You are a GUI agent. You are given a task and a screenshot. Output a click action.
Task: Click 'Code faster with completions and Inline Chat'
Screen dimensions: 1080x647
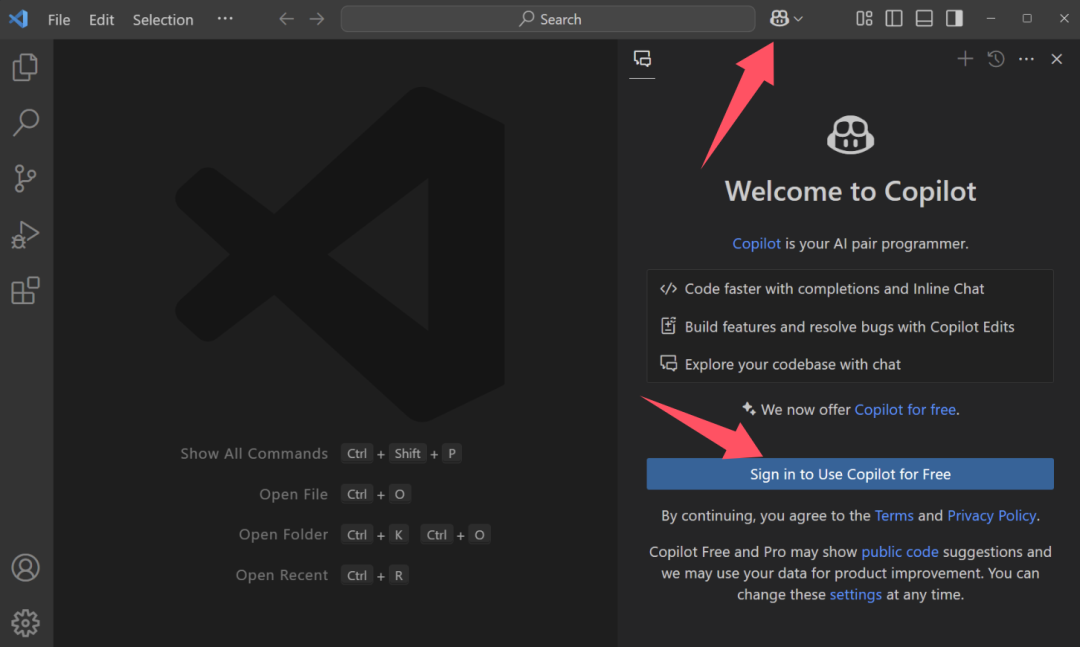coord(834,289)
